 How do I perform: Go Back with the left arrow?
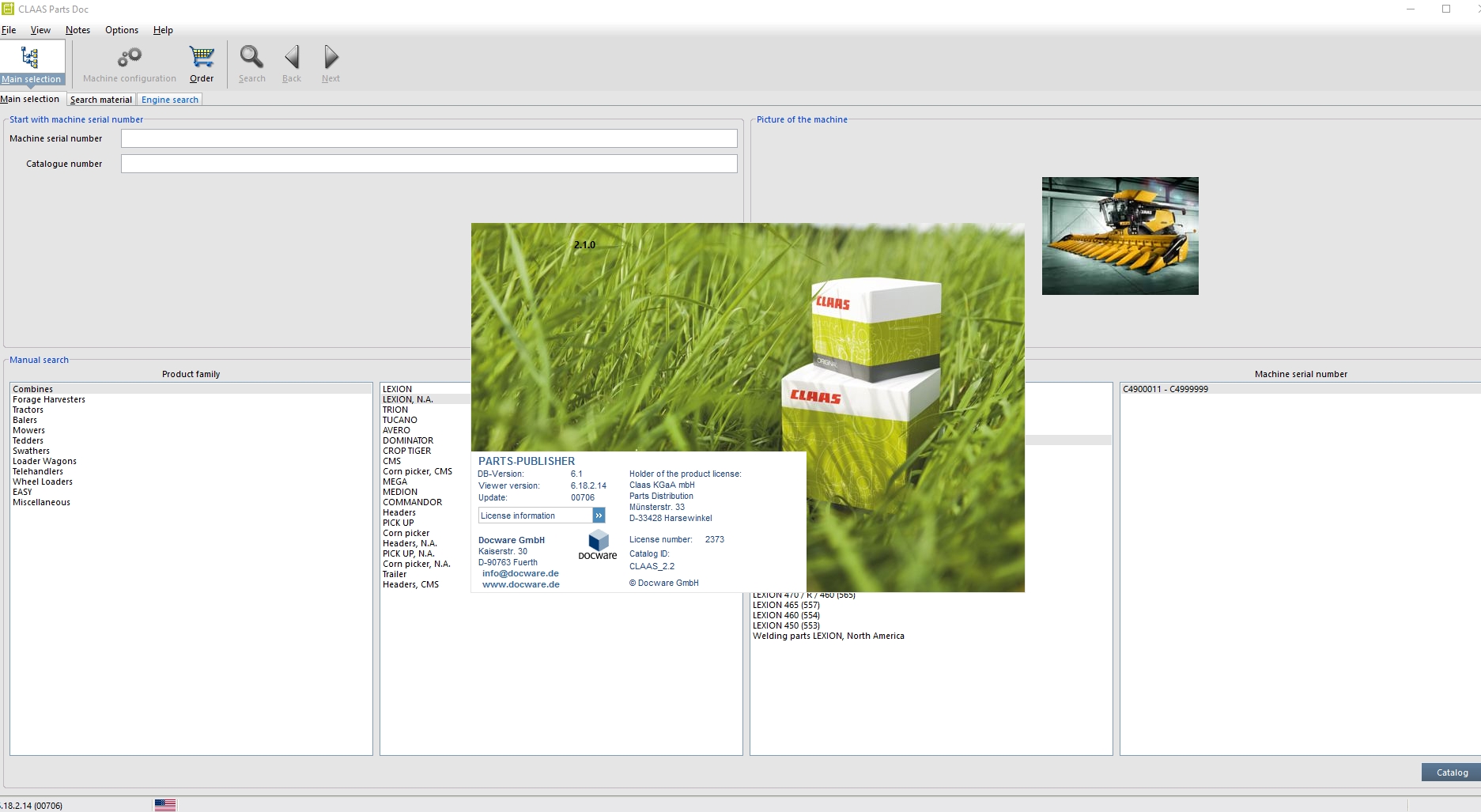coord(292,63)
